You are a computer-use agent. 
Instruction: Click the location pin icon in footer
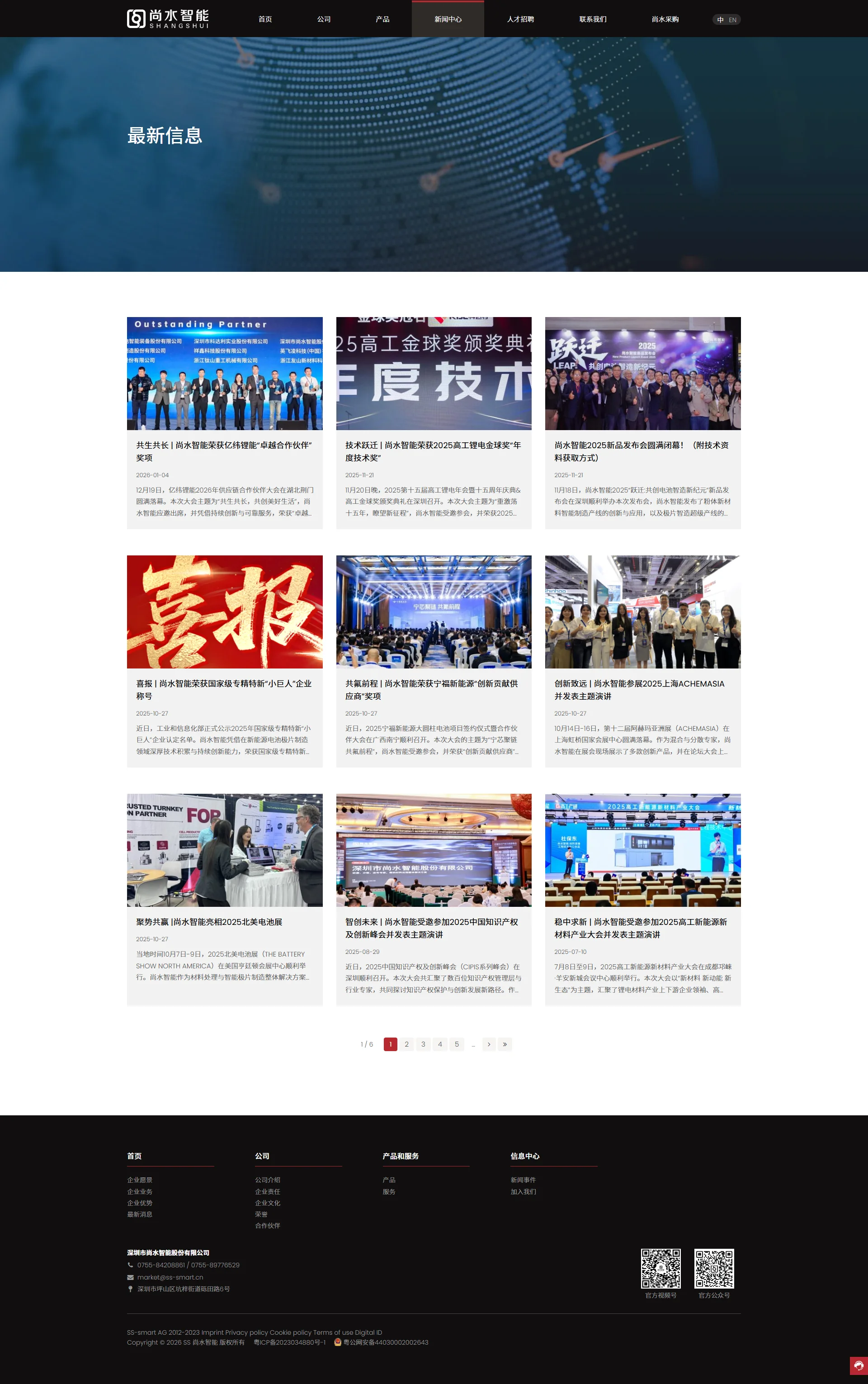click(130, 1289)
